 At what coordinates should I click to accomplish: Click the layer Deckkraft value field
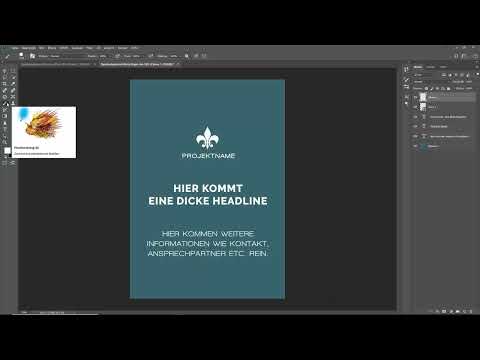(468, 82)
